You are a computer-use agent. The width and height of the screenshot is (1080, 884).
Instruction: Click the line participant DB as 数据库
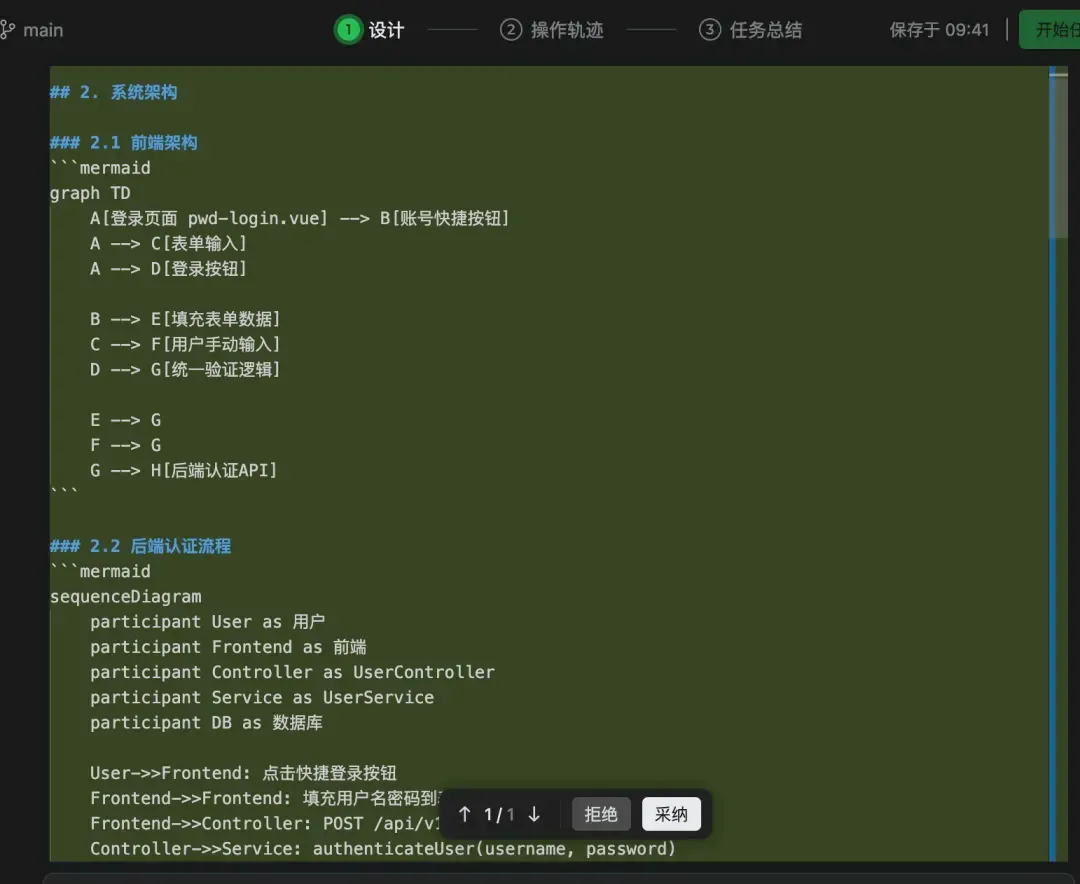(206, 723)
